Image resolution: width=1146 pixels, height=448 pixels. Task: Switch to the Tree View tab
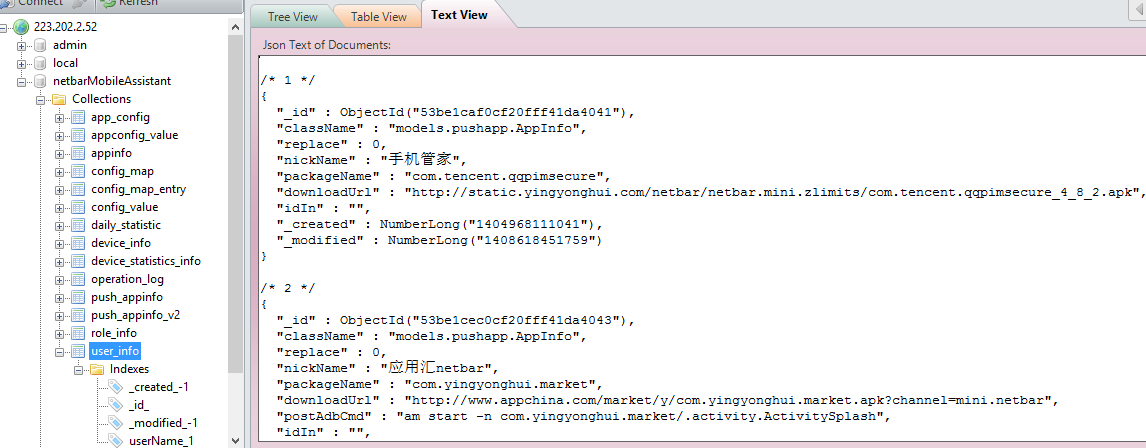click(292, 16)
